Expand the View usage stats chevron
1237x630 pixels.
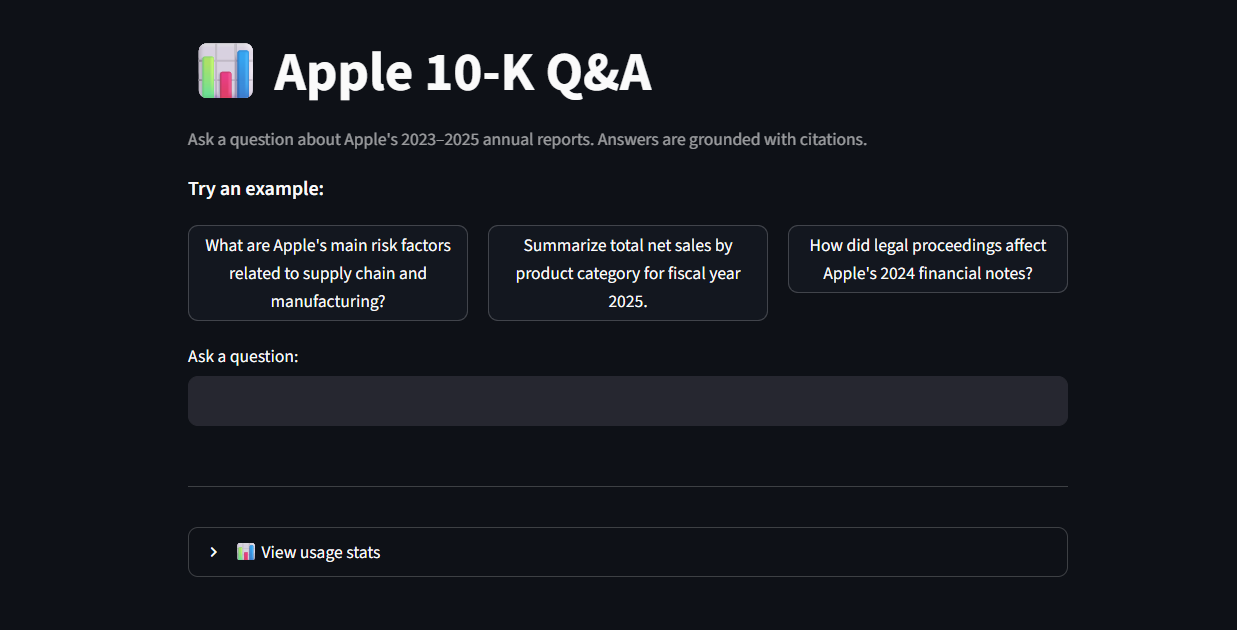[x=214, y=552]
